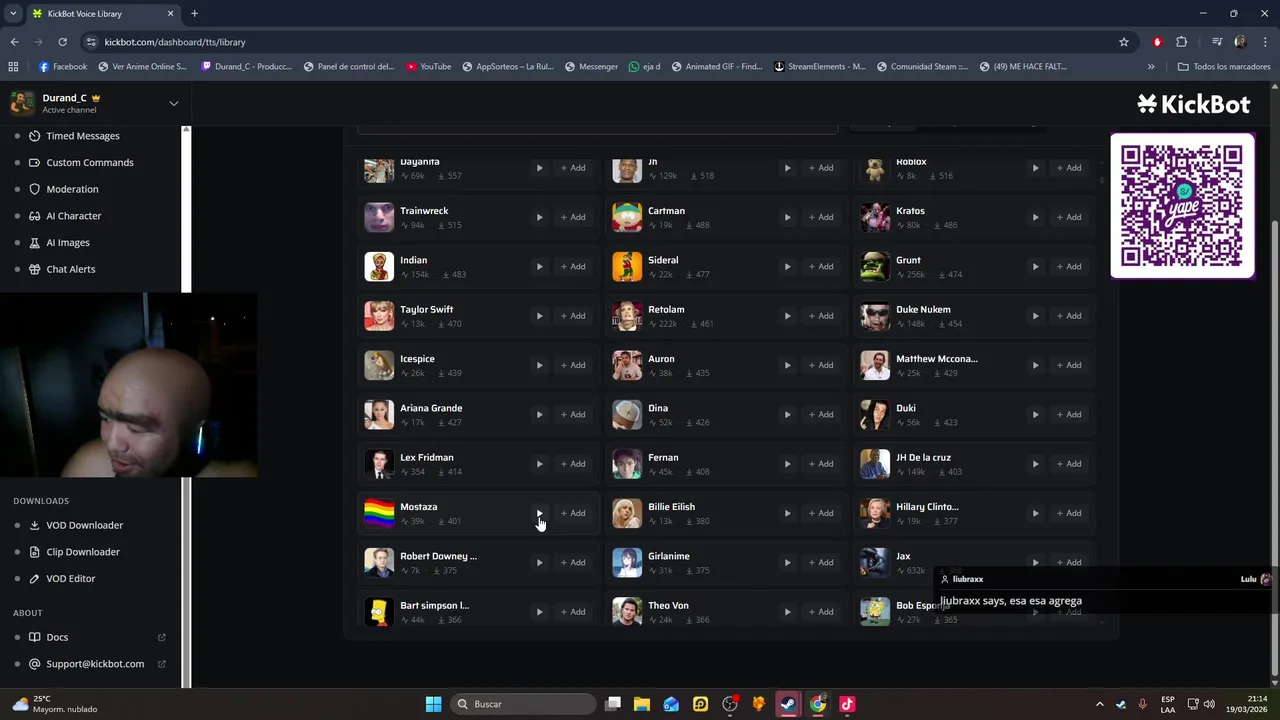Click the address bar URL
1280x720 pixels.
click(x=175, y=42)
